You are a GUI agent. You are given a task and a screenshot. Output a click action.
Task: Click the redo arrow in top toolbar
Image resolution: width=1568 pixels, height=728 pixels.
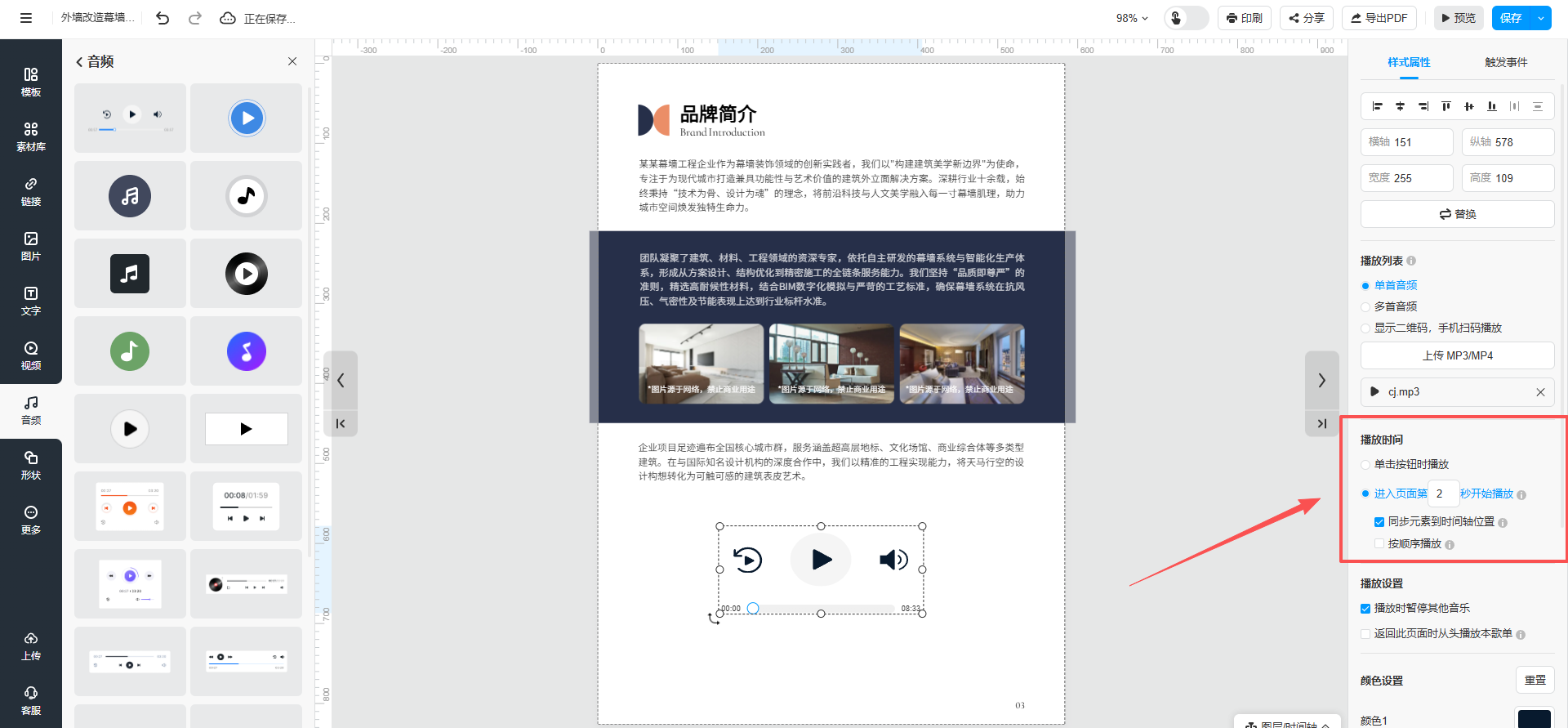(x=194, y=18)
